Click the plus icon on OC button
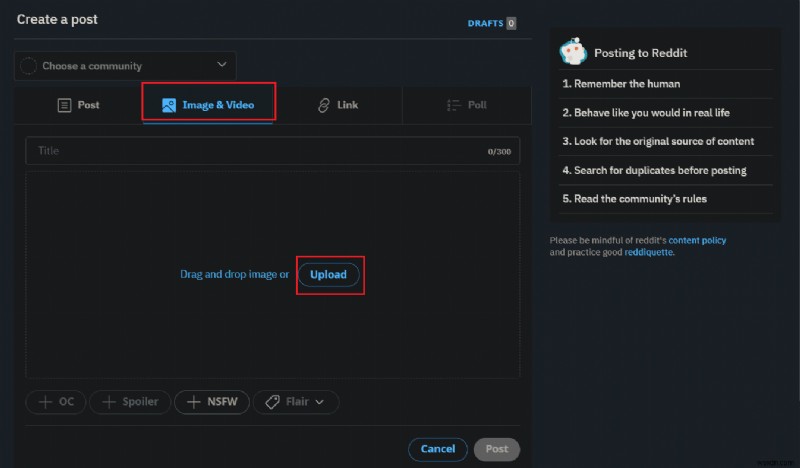The height and width of the screenshot is (468, 800). coord(45,402)
